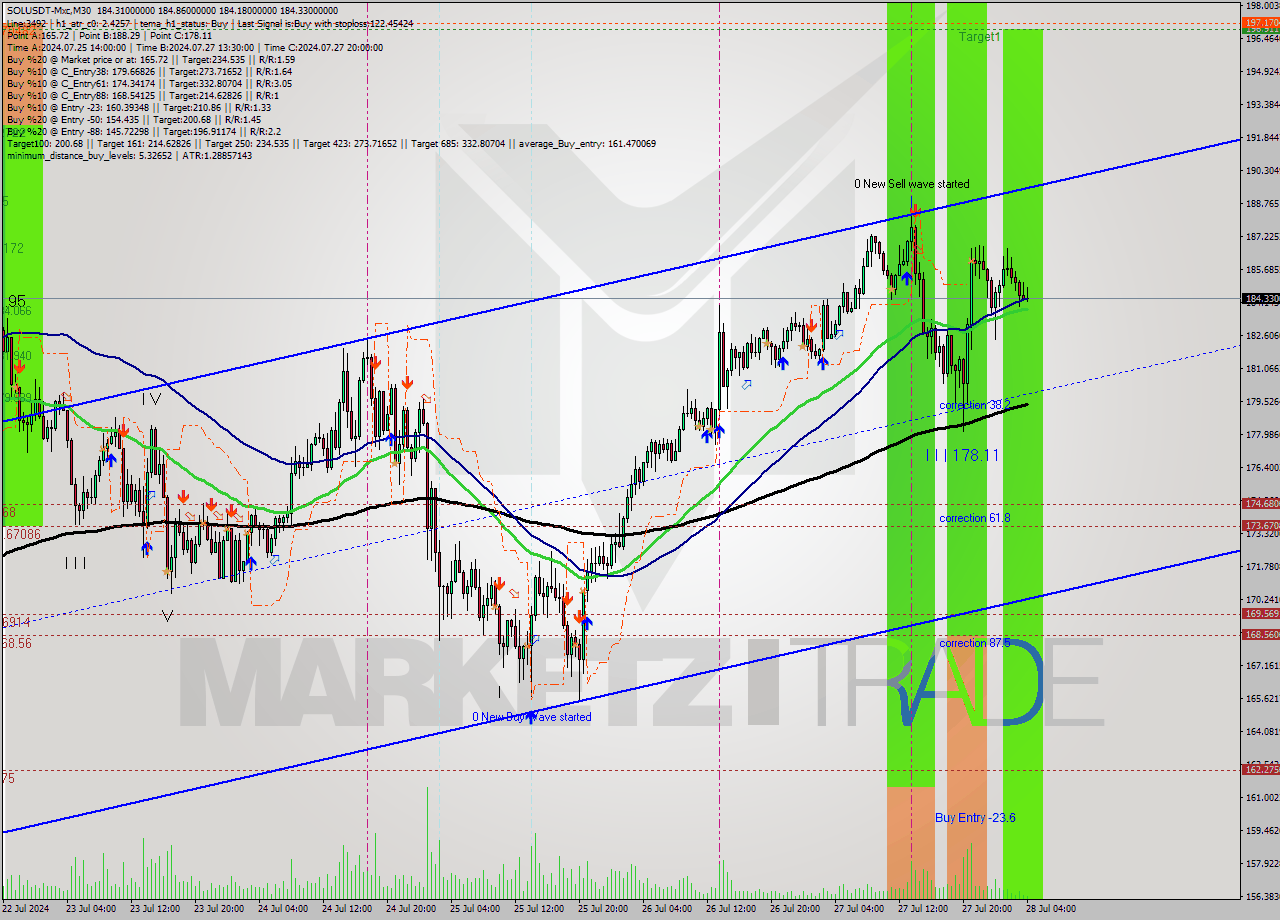
Task: Click current price tag 184.330
Action: 1260,298
